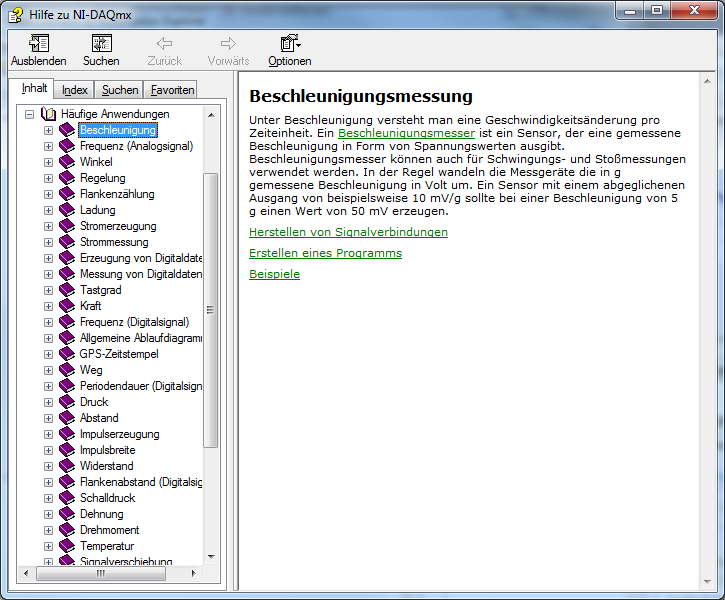Click the open book icon of Häufige Anwendungen
The width and height of the screenshot is (725, 600).
pos(49,114)
